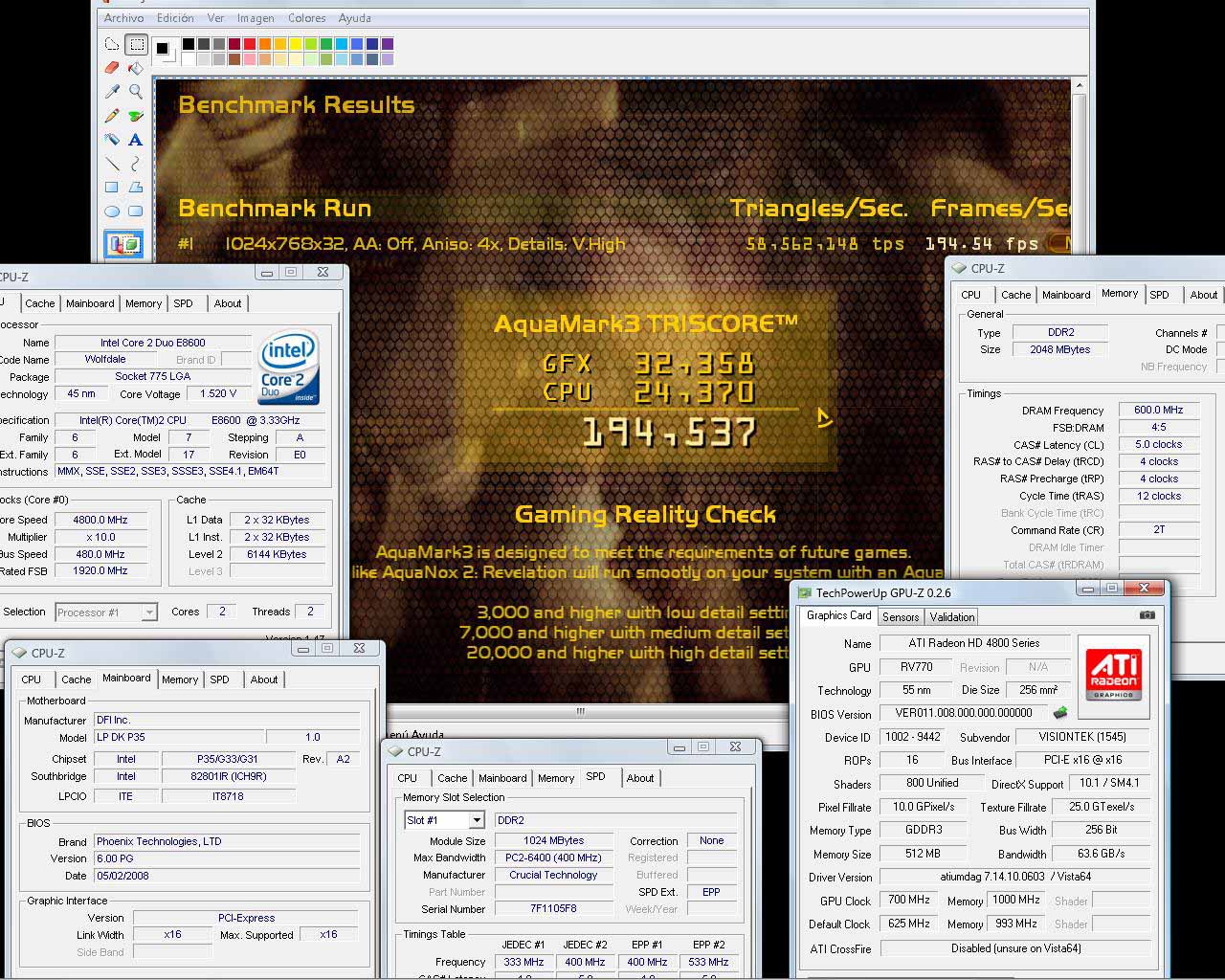Click the GPU-Z screenshot camera icon

click(1147, 615)
